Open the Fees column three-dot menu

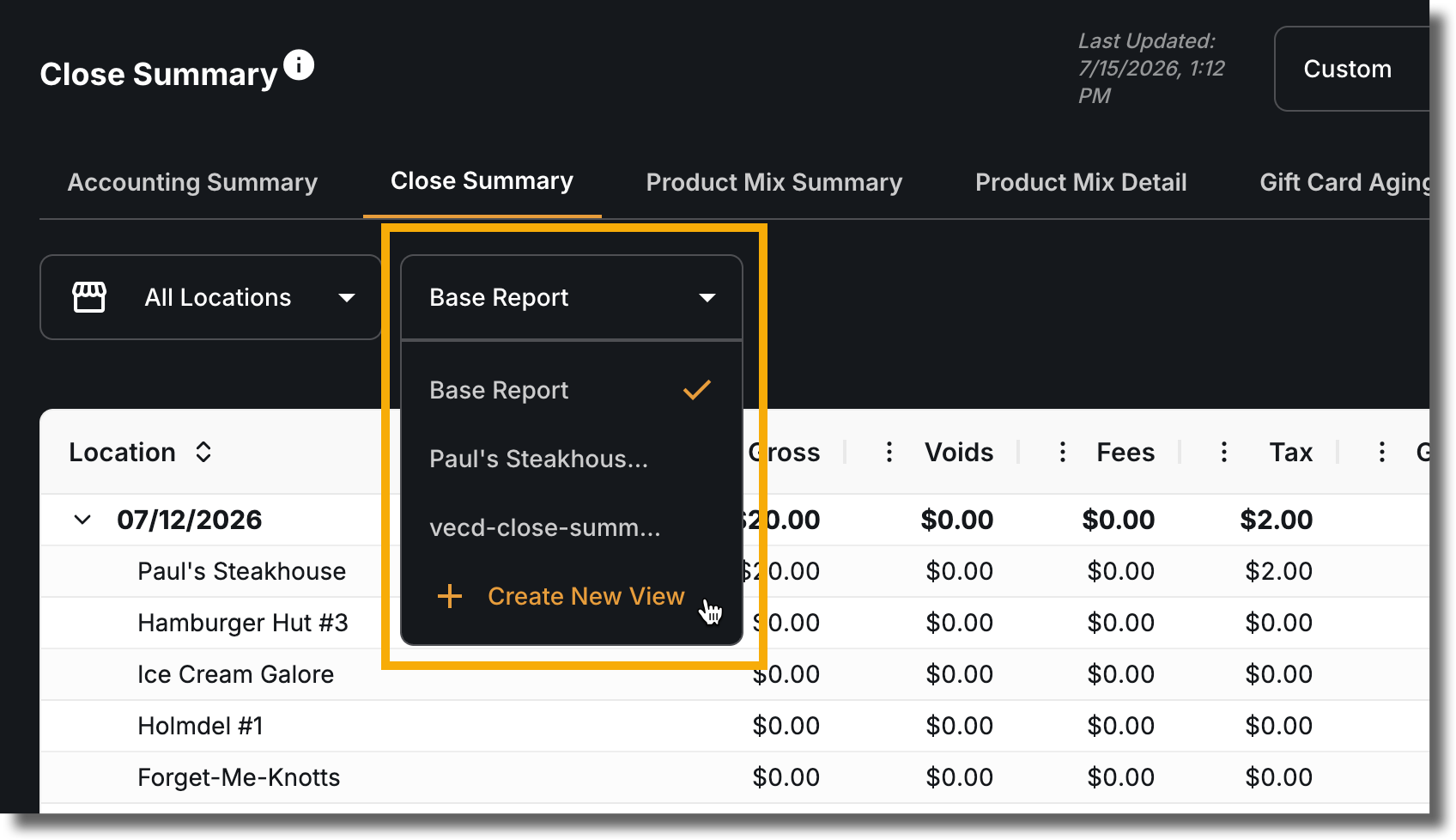click(1063, 452)
